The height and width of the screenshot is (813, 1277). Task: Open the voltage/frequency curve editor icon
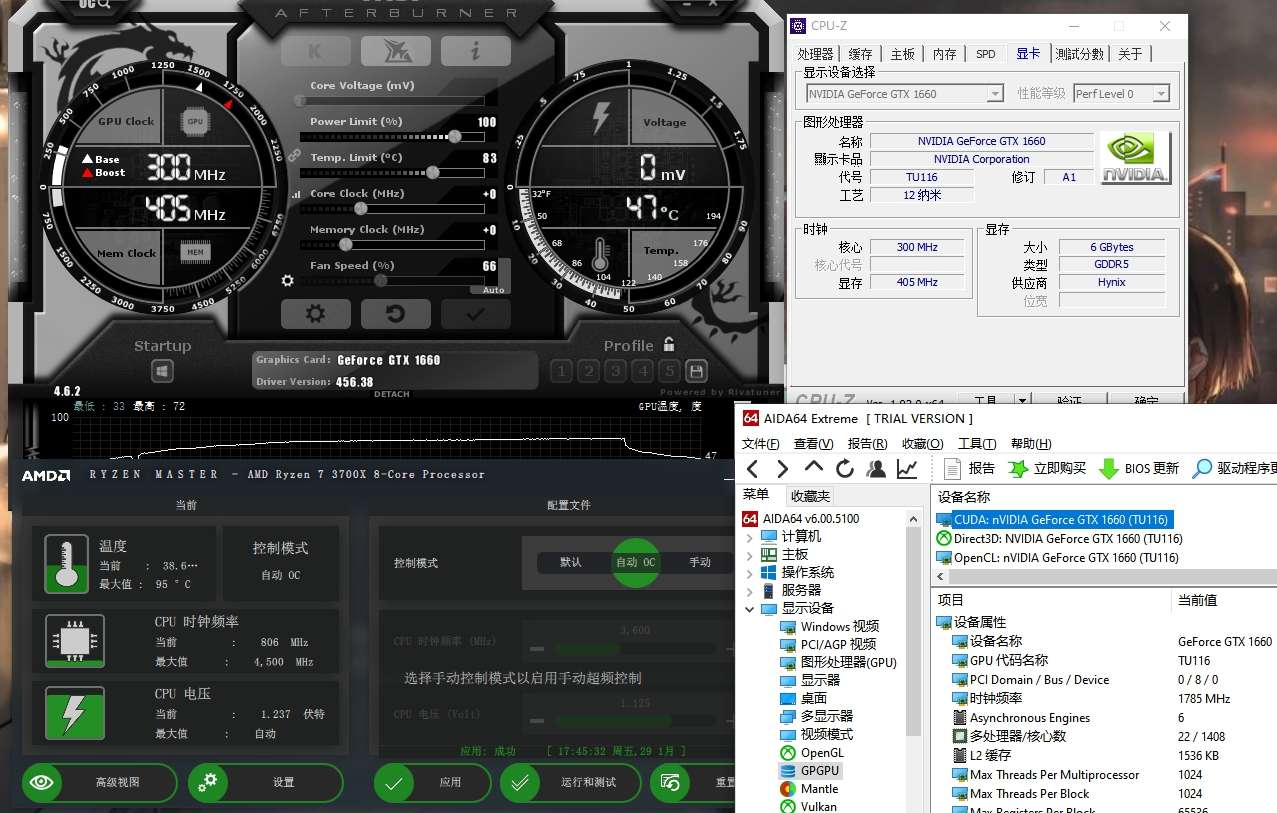pos(295,195)
